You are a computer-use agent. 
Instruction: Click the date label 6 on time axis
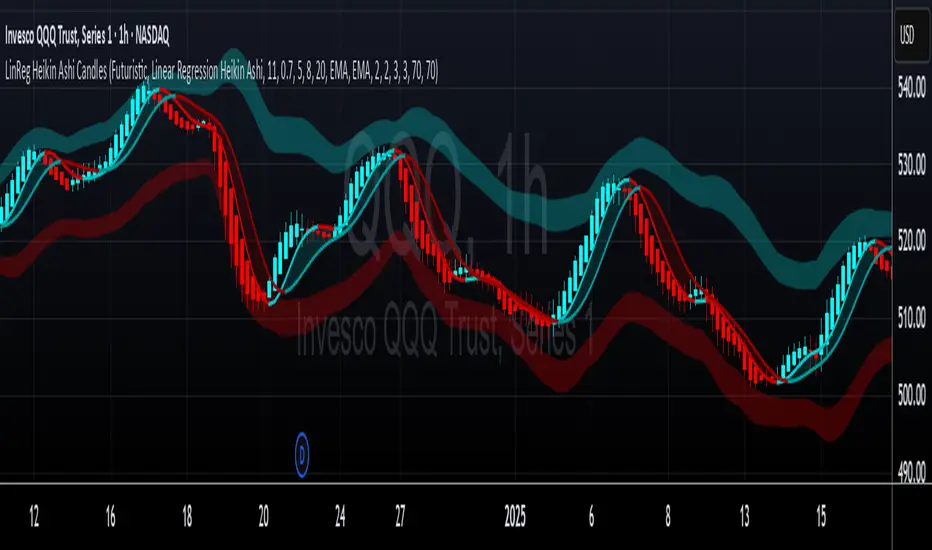(591, 517)
